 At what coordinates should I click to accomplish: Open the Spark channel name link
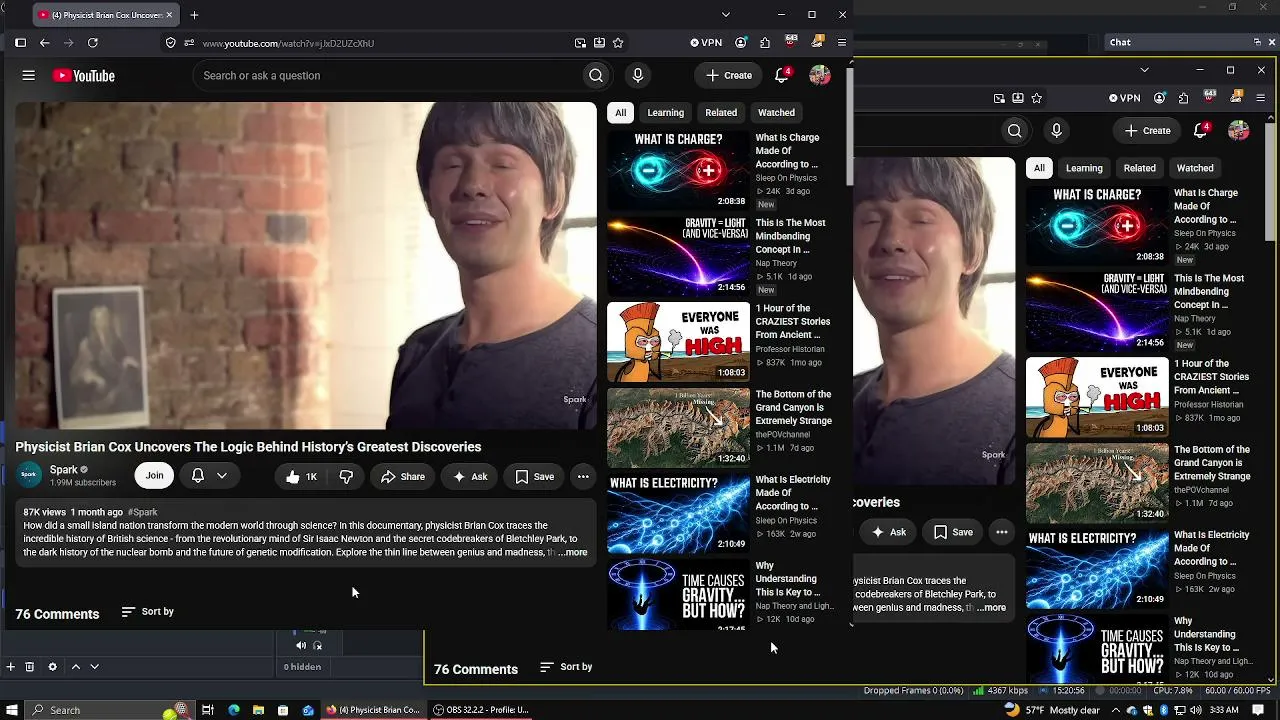pos(64,470)
